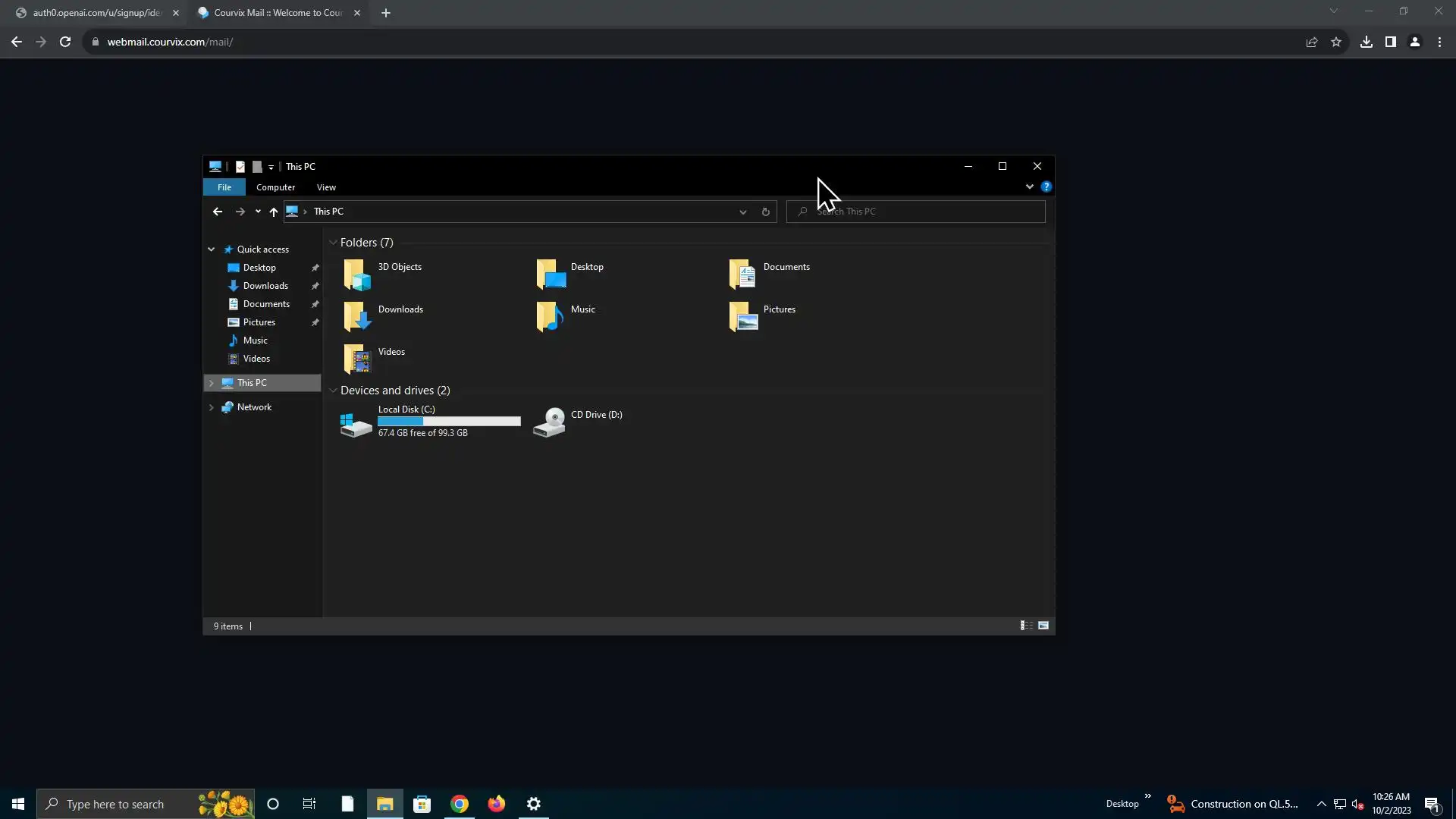The image size is (1456, 819).
Task: Click the refresh button in address bar
Action: [x=765, y=212]
